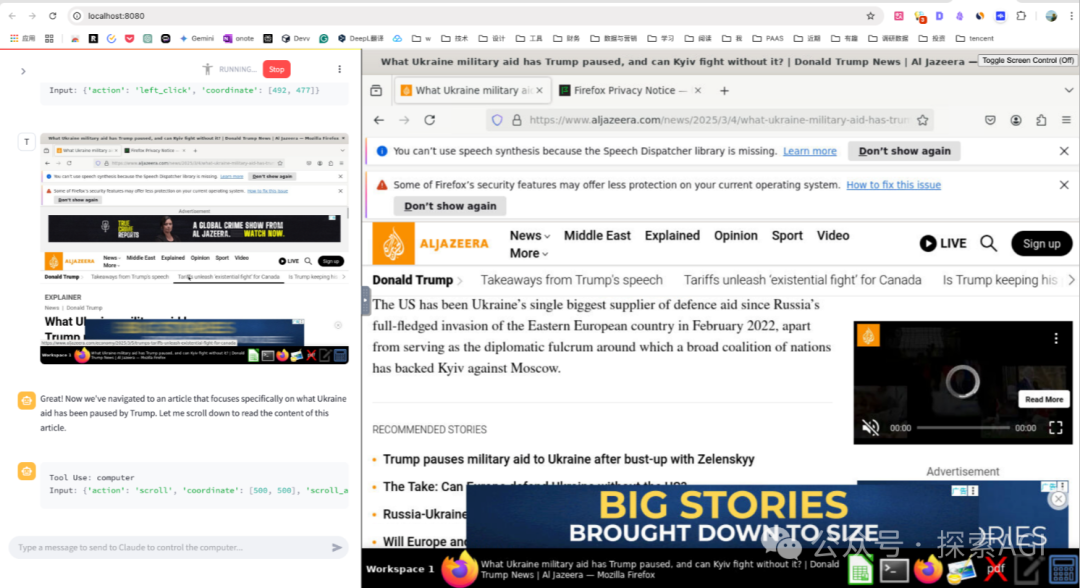1080x588 pixels.
Task: Open the screenshot thumbnail in the chat
Action: pos(194,249)
